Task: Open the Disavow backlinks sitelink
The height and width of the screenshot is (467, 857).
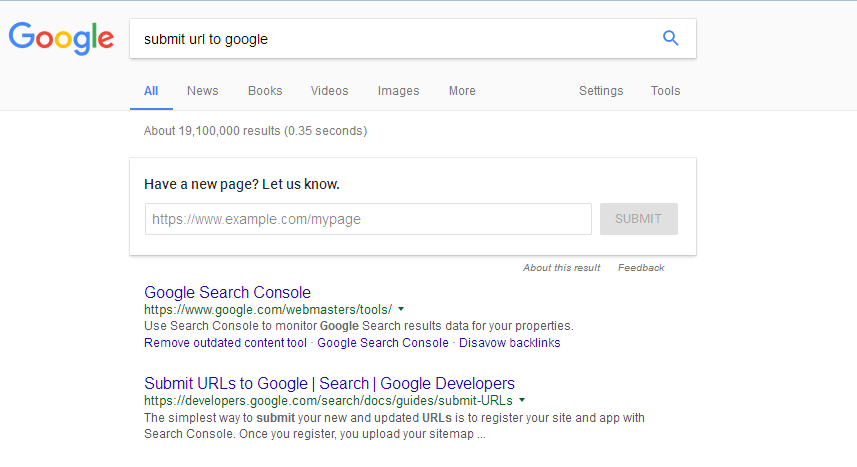Action: (509, 343)
